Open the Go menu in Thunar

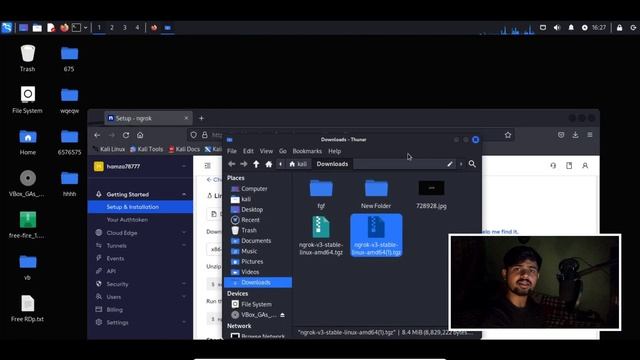pyautogui.click(x=283, y=151)
